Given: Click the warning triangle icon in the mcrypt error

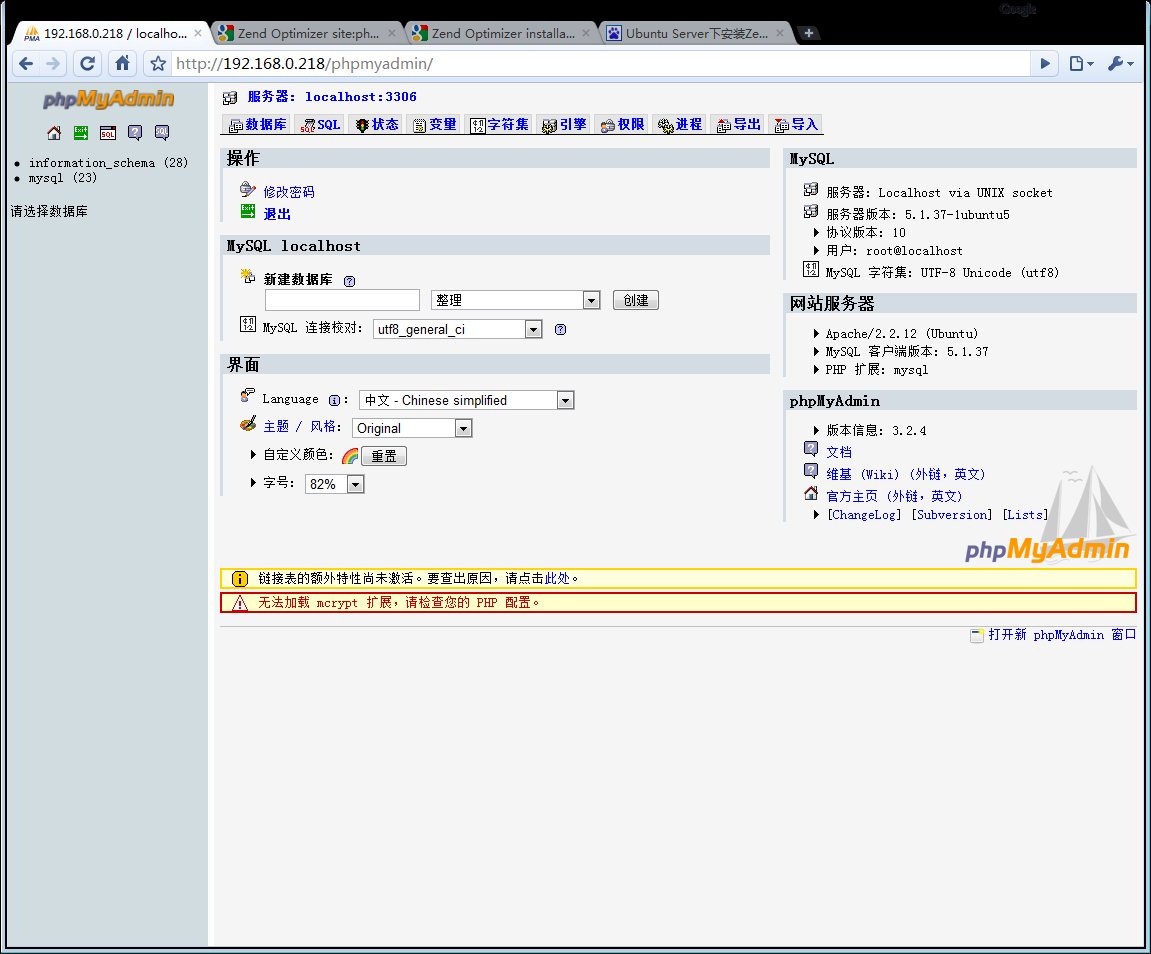Looking at the screenshot, I should tap(240, 602).
